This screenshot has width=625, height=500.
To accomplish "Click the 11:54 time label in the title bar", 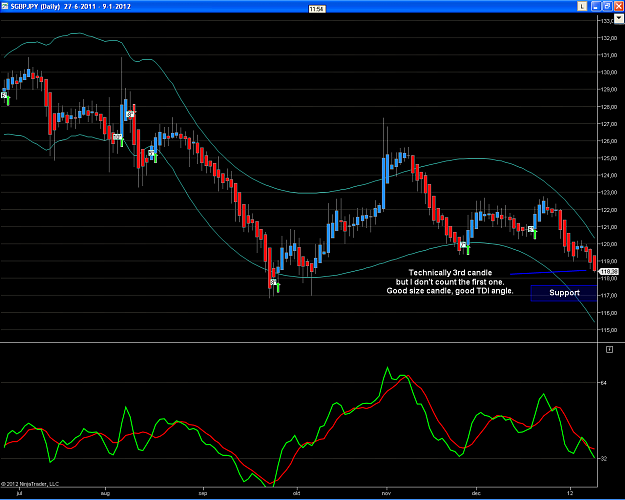I will tap(316, 9).
